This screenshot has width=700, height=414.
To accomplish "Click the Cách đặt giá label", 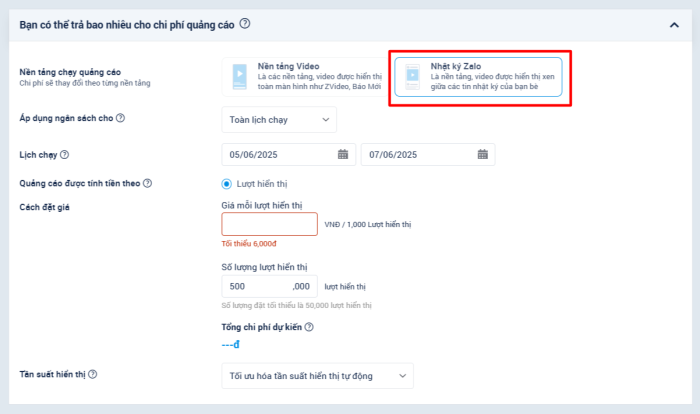I will (x=44, y=207).
